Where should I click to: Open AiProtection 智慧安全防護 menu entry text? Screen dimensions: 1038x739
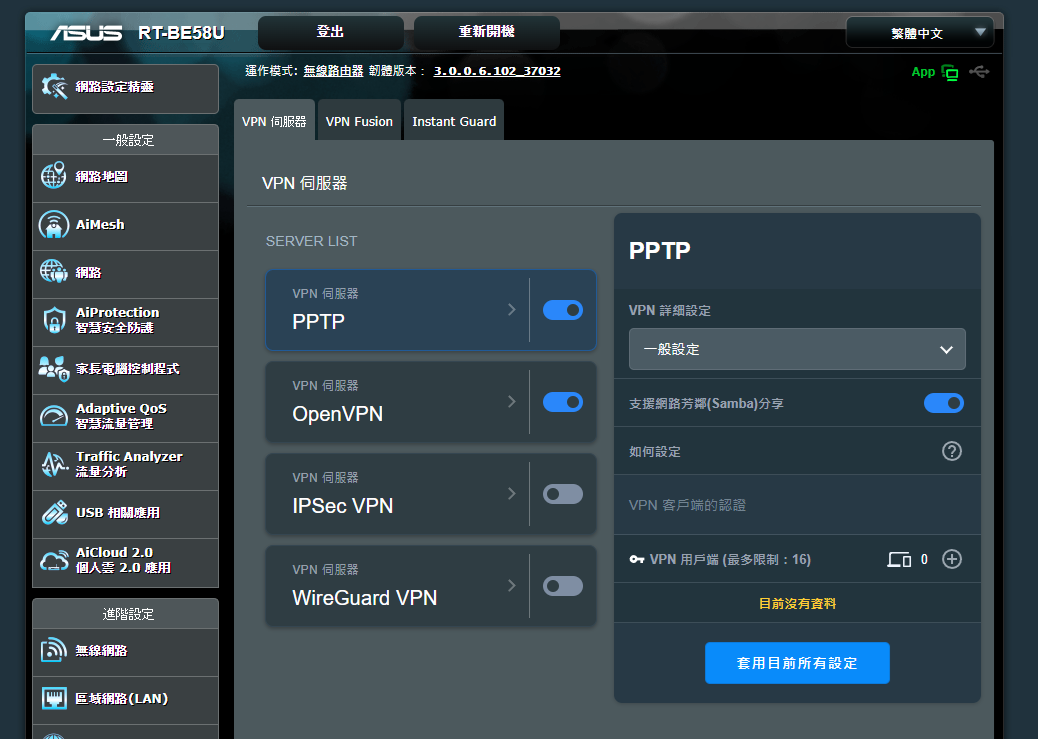(x=117, y=320)
